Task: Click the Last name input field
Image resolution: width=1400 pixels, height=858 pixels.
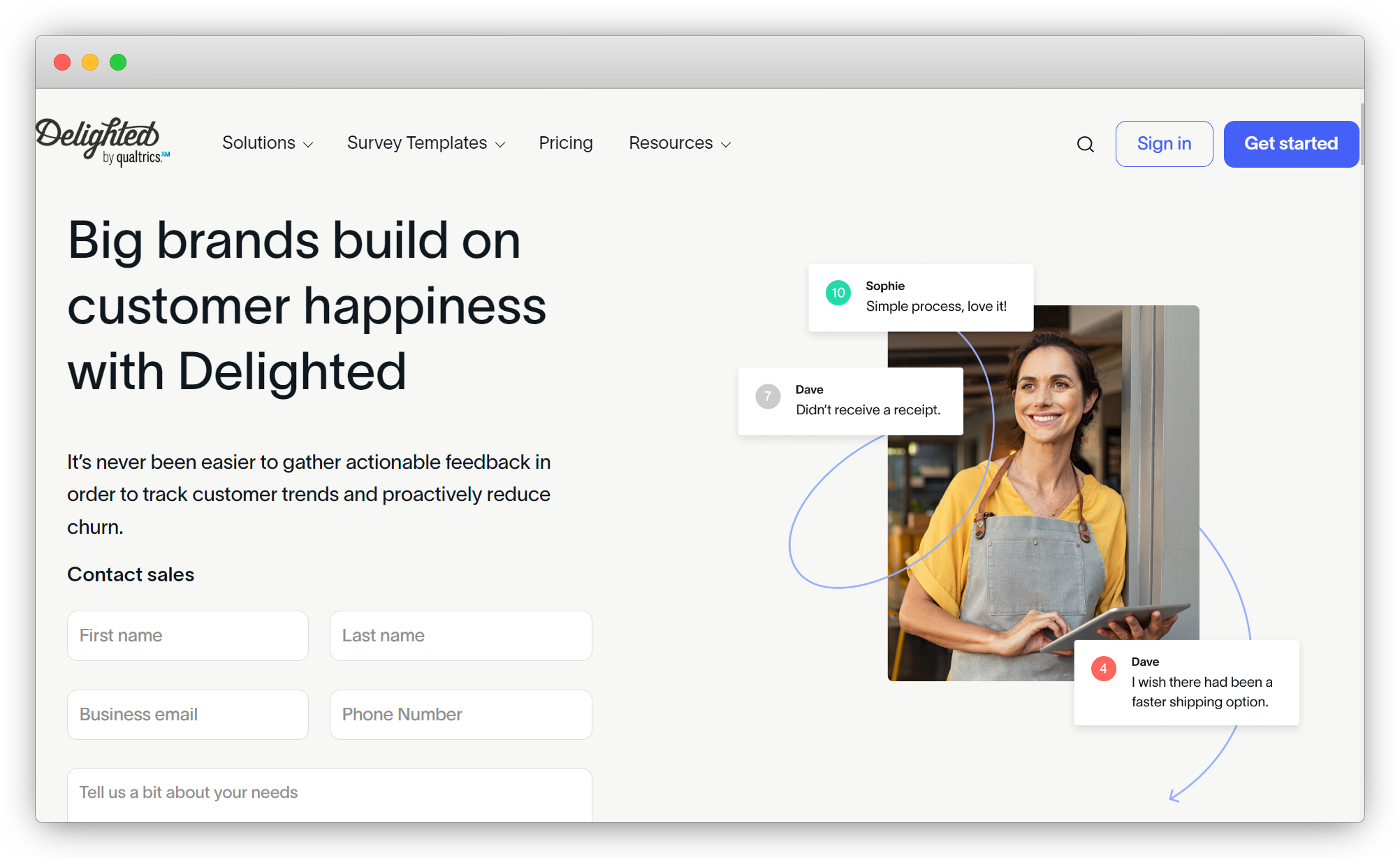Action: pyautogui.click(x=461, y=635)
